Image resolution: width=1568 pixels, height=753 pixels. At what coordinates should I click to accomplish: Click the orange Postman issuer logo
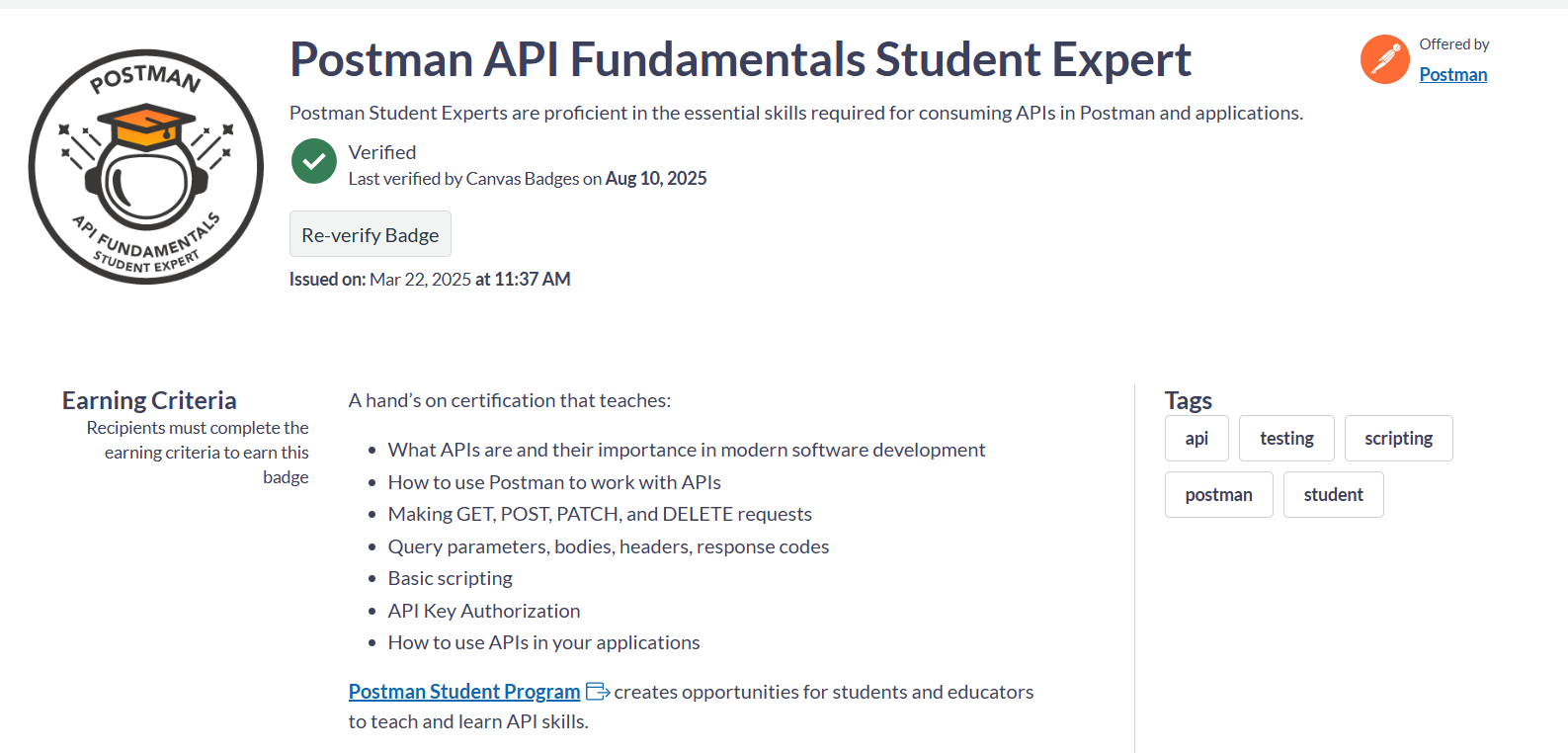pyautogui.click(x=1384, y=59)
